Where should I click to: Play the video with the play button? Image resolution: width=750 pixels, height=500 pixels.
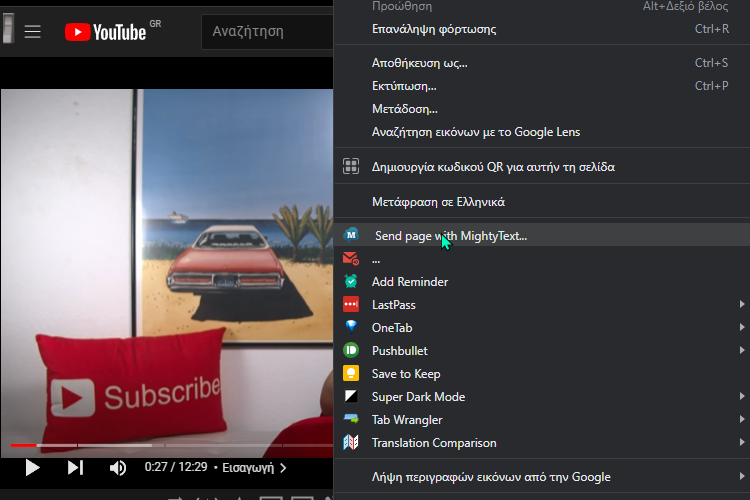[x=32, y=467]
